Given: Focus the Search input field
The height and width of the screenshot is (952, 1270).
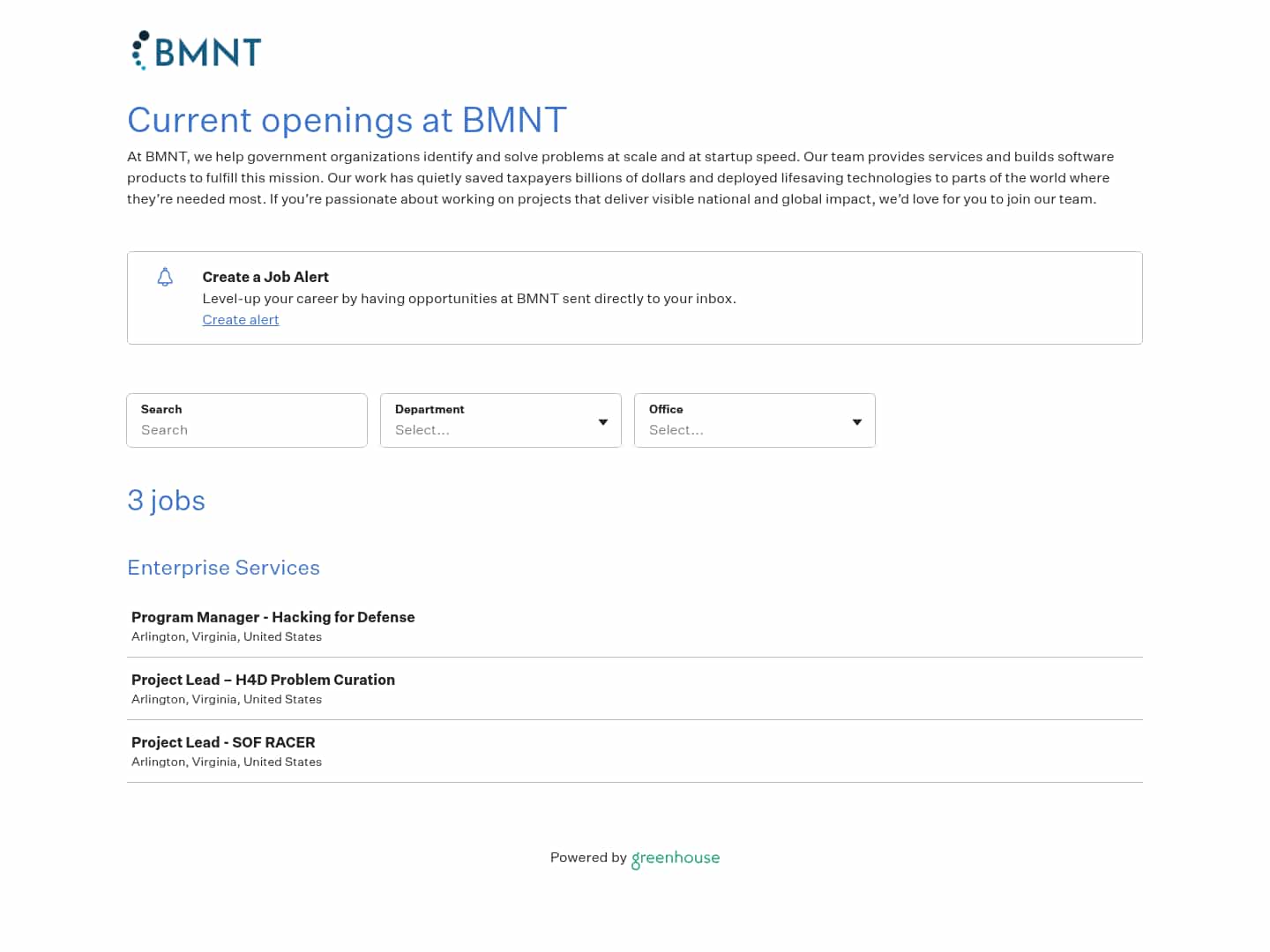Looking at the screenshot, I should tap(247, 420).
